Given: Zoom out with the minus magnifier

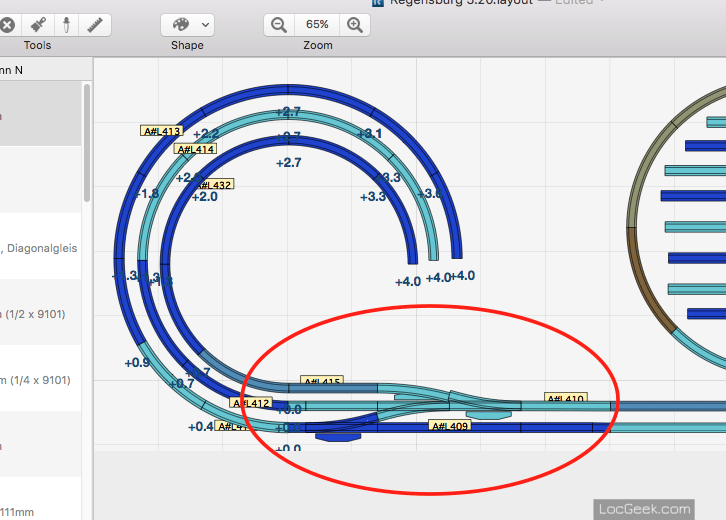Looking at the screenshot, I should 279,25.
